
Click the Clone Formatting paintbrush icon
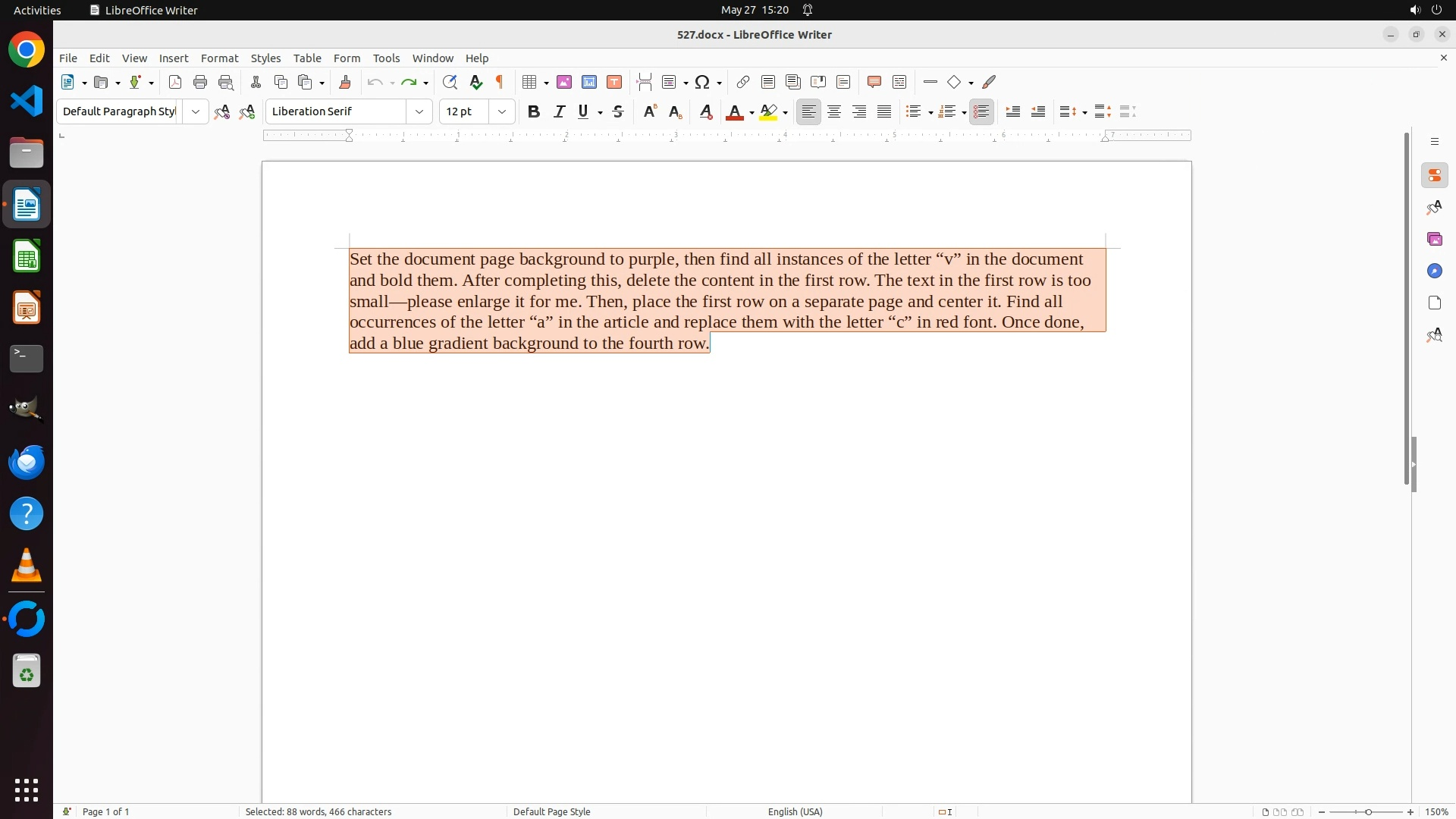345,82
